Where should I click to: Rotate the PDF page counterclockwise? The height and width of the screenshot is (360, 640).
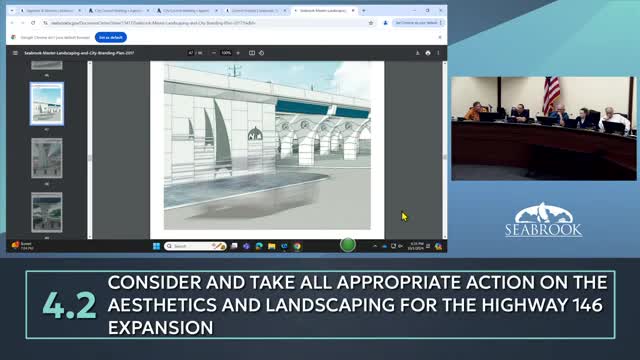(262, 53)
